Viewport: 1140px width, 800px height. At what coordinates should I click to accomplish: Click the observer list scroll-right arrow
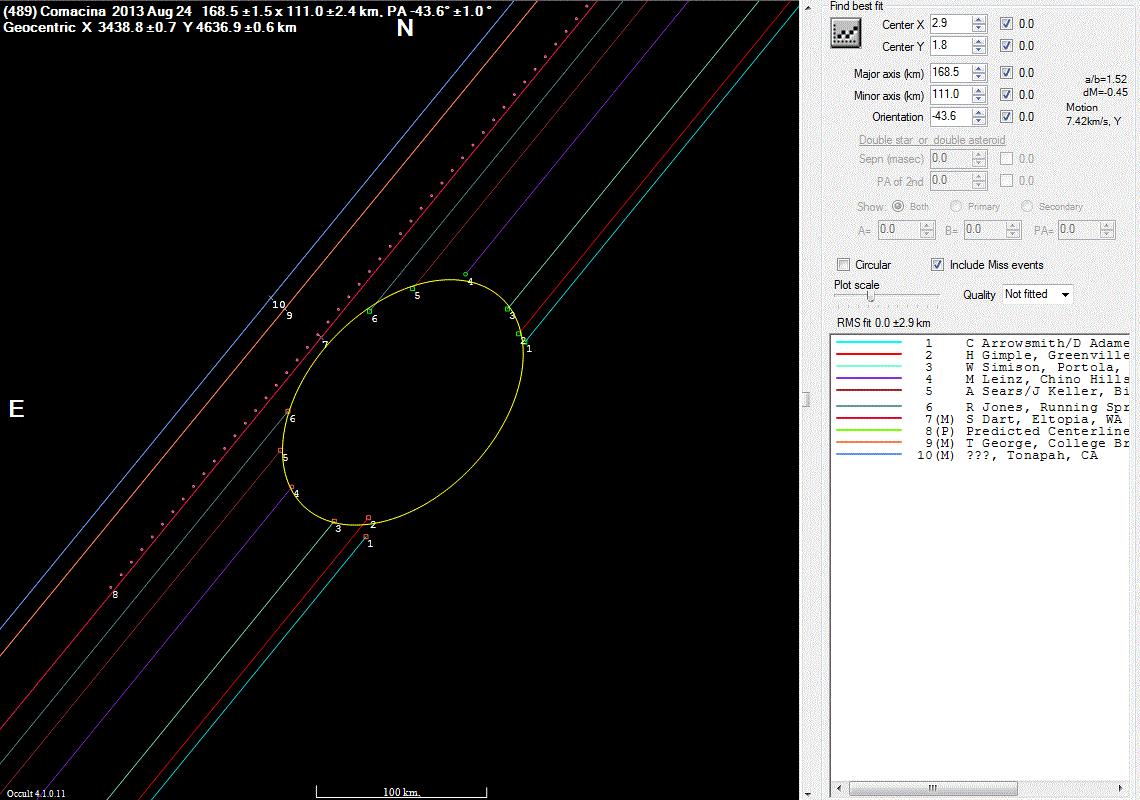pos(1120,788)
